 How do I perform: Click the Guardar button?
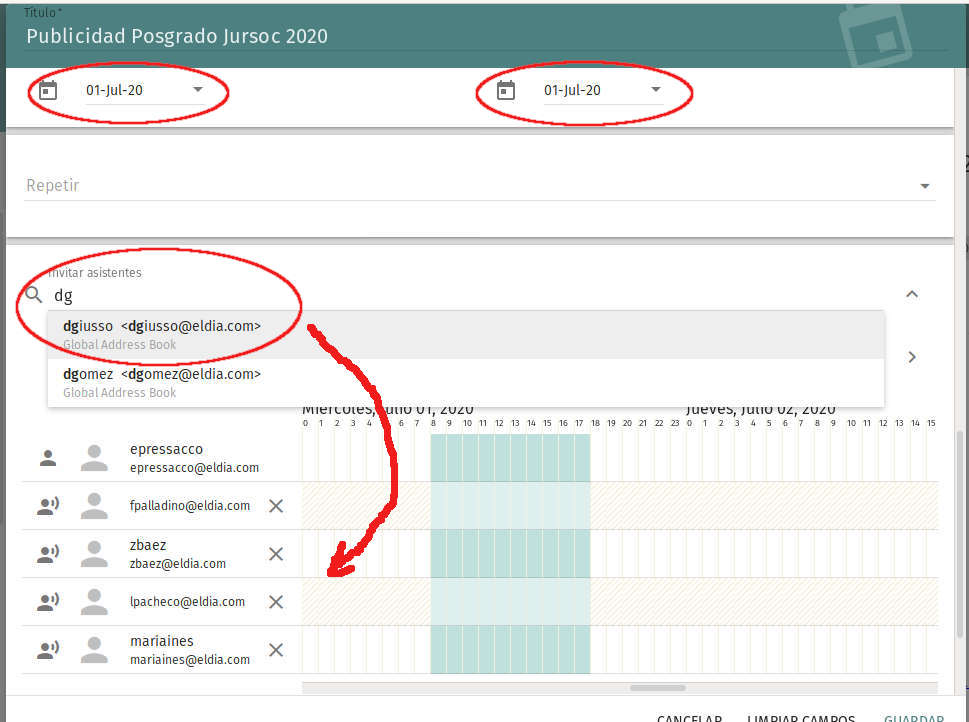913,717
